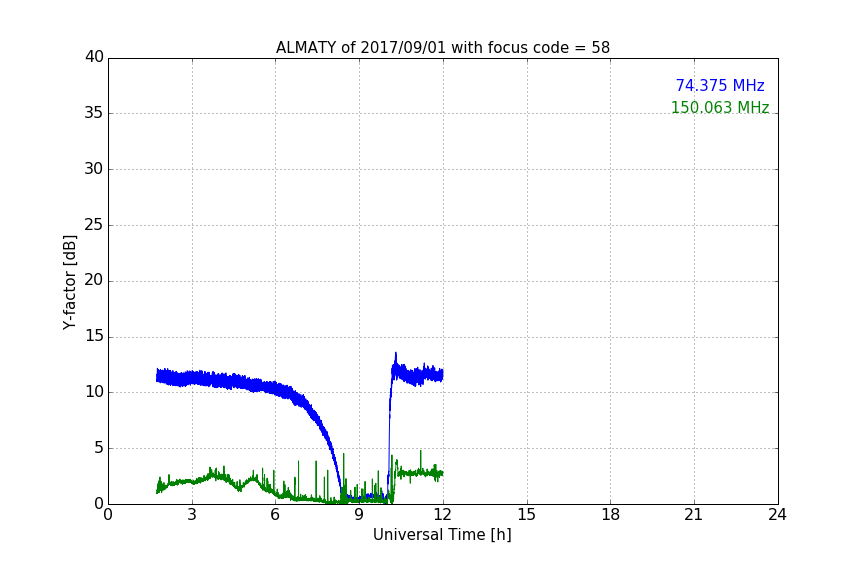Click the 'Y-factor [dB]' axis label

pos(69,282)
